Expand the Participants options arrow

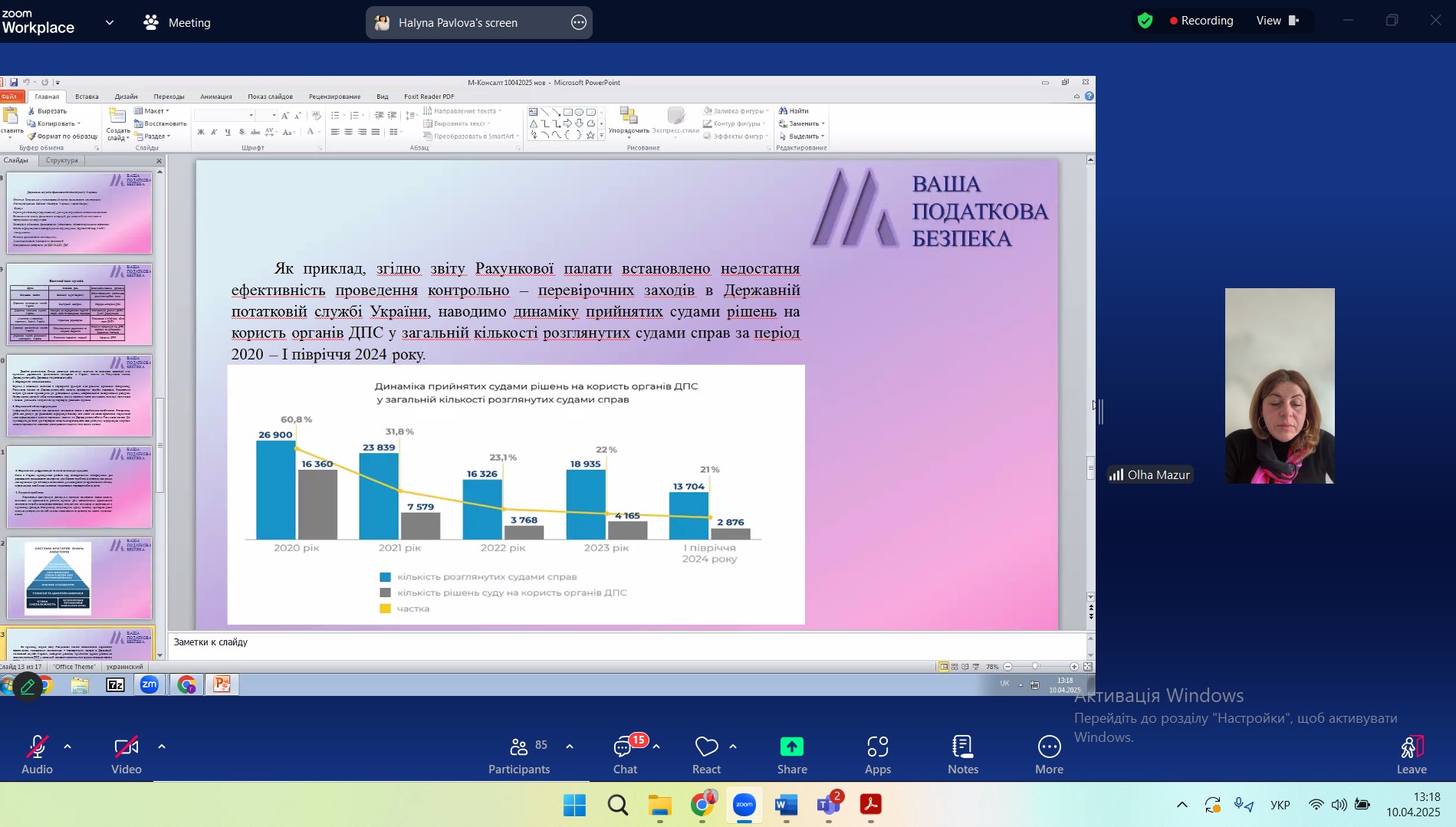569,747
